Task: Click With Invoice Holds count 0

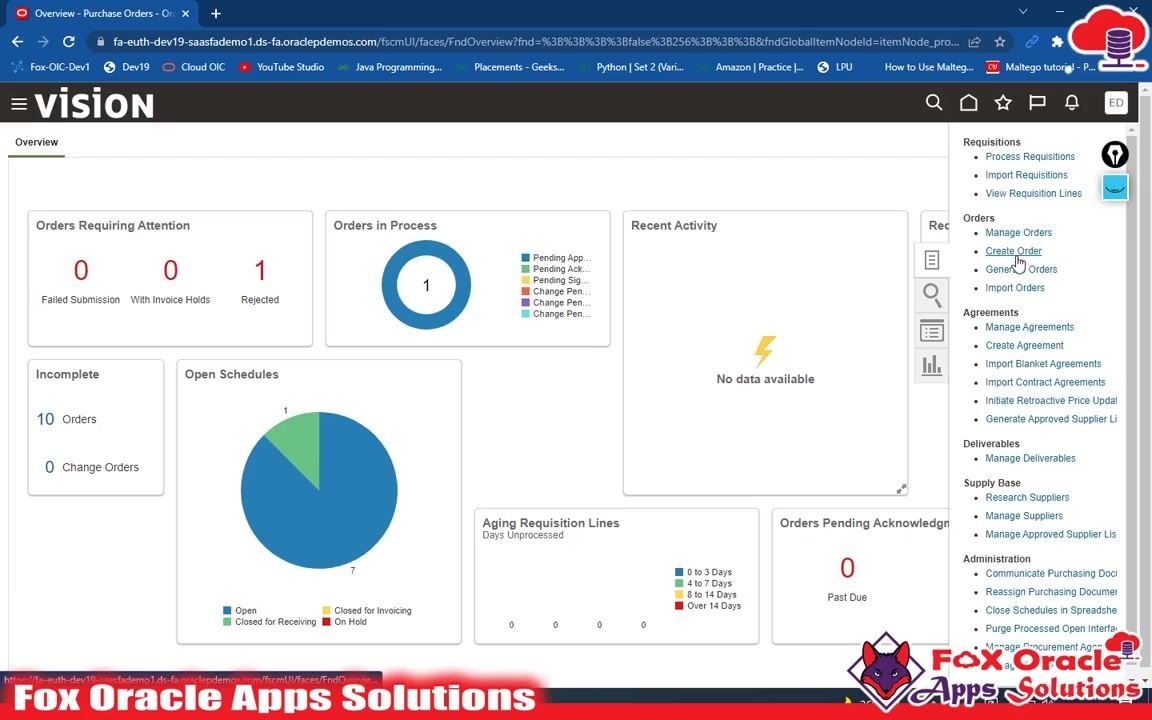Action: (x=170, y=270)
